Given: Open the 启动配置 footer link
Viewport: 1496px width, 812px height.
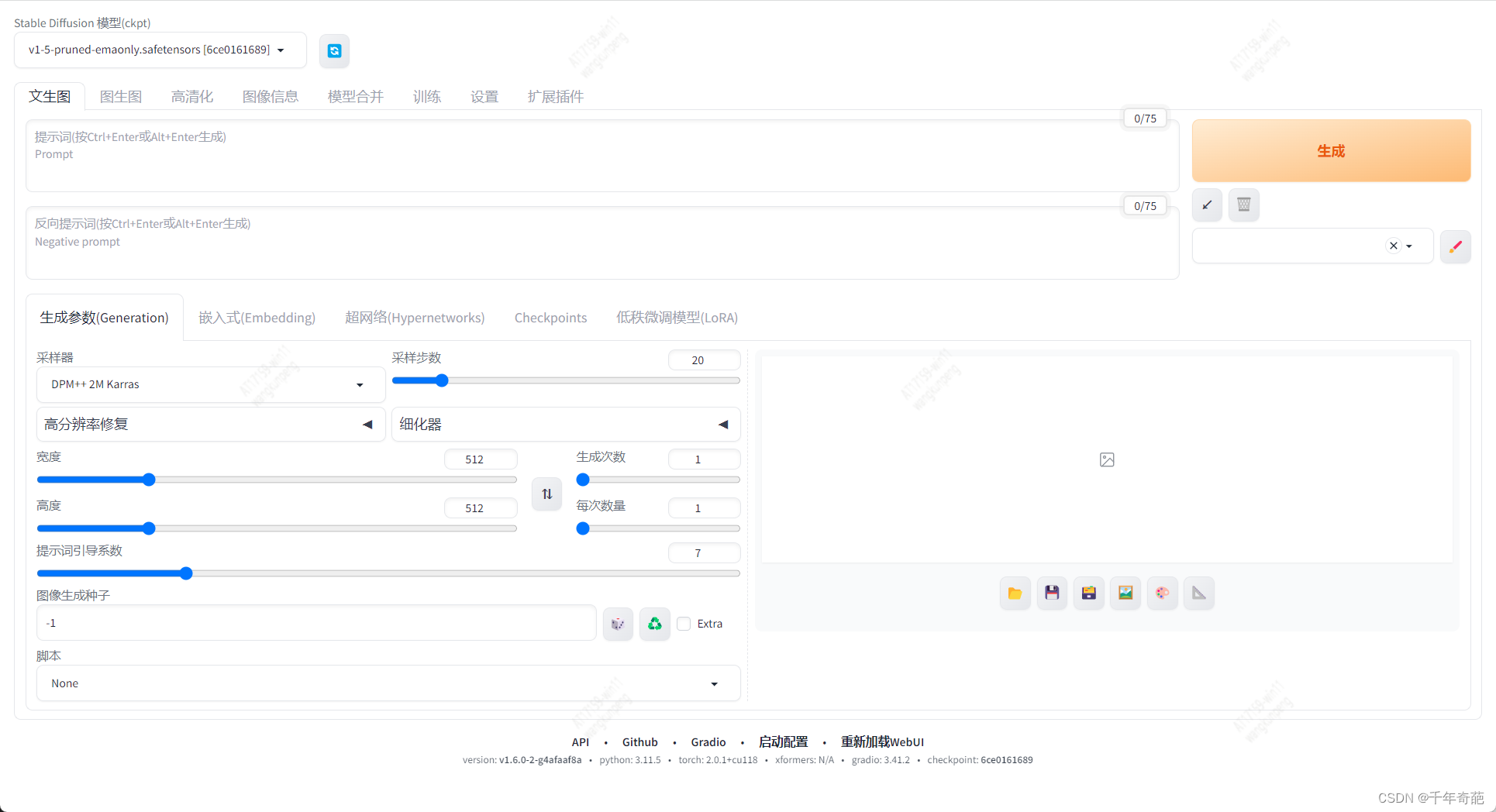Looking at the screenshot, I should (783, 742).
